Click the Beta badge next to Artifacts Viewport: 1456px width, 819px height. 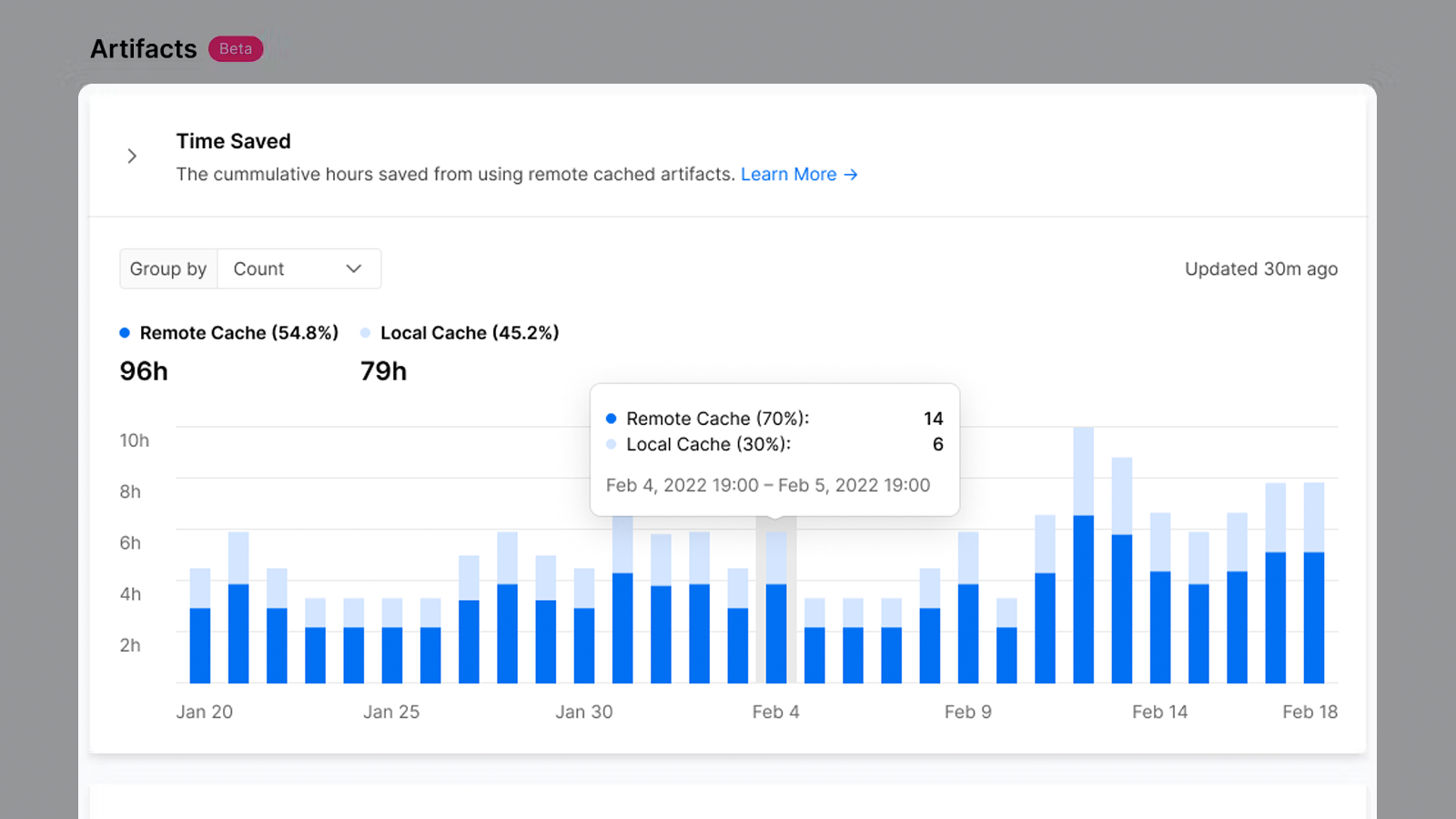pyautogui.click(x=235, y=48)
